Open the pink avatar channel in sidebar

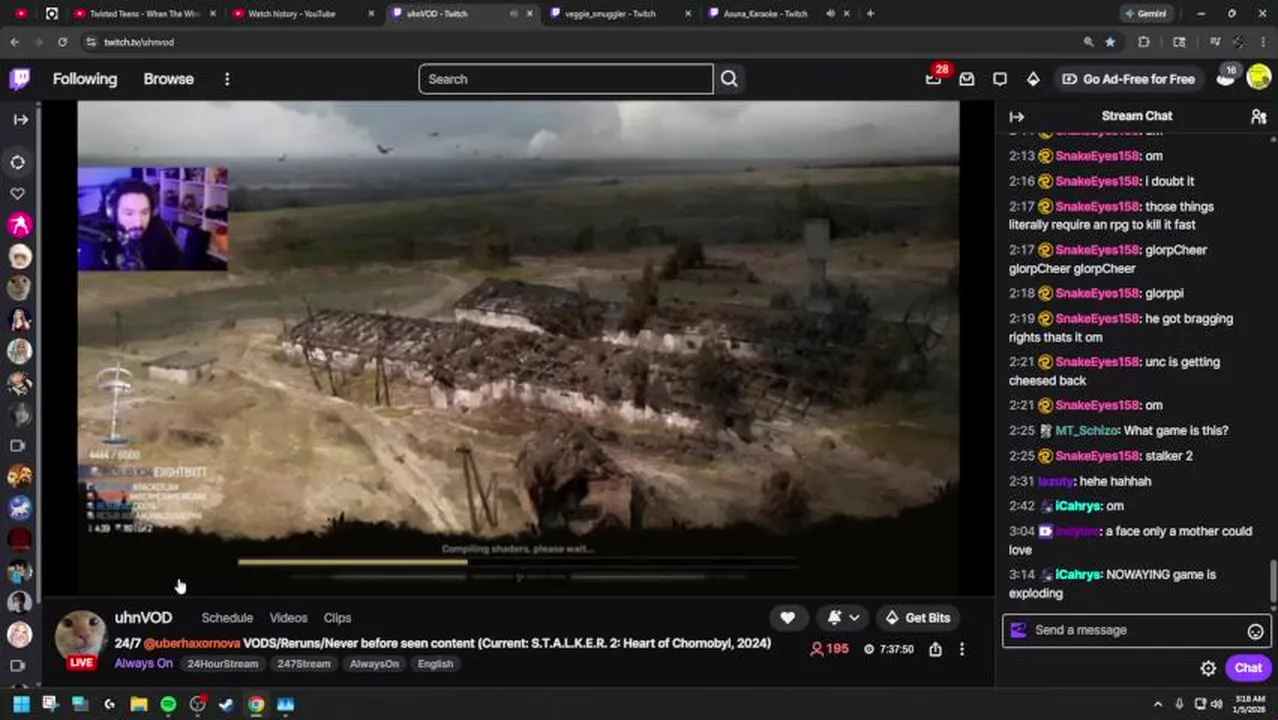point(19,225)
